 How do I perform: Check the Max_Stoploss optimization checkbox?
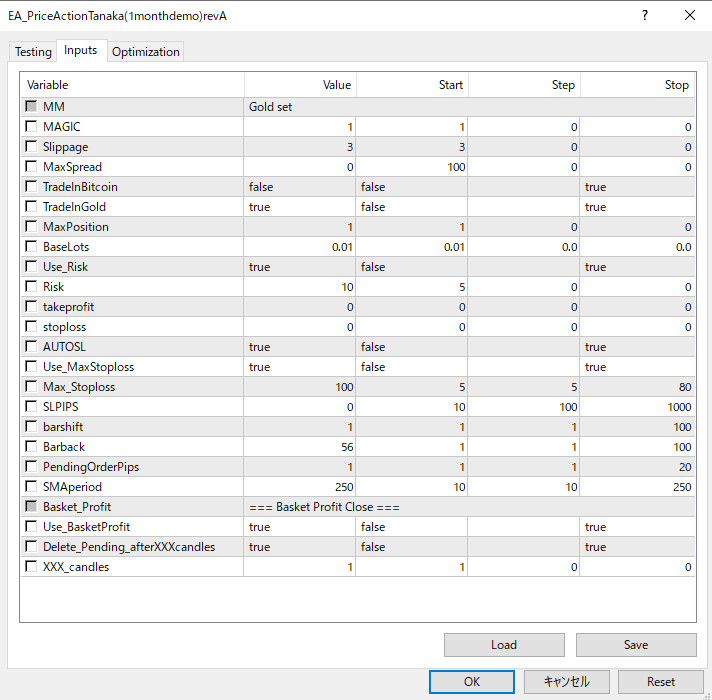coord(31,386)
